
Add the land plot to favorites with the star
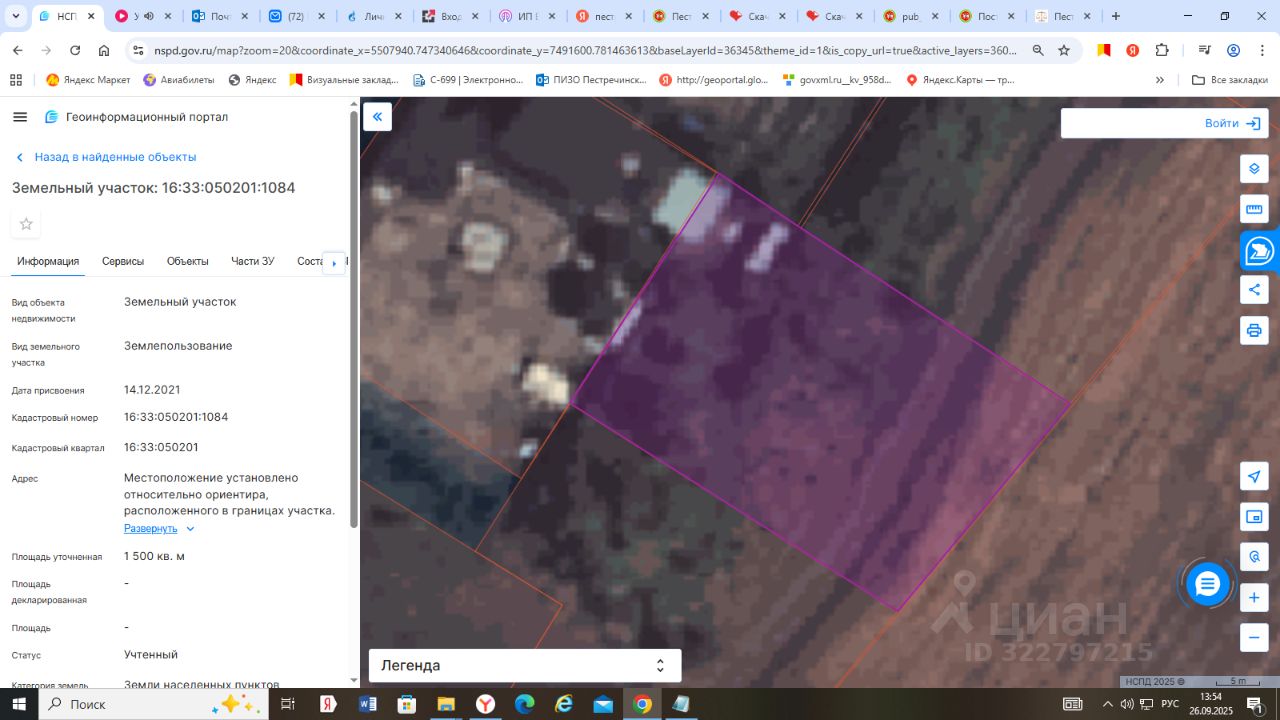point(26,224)
